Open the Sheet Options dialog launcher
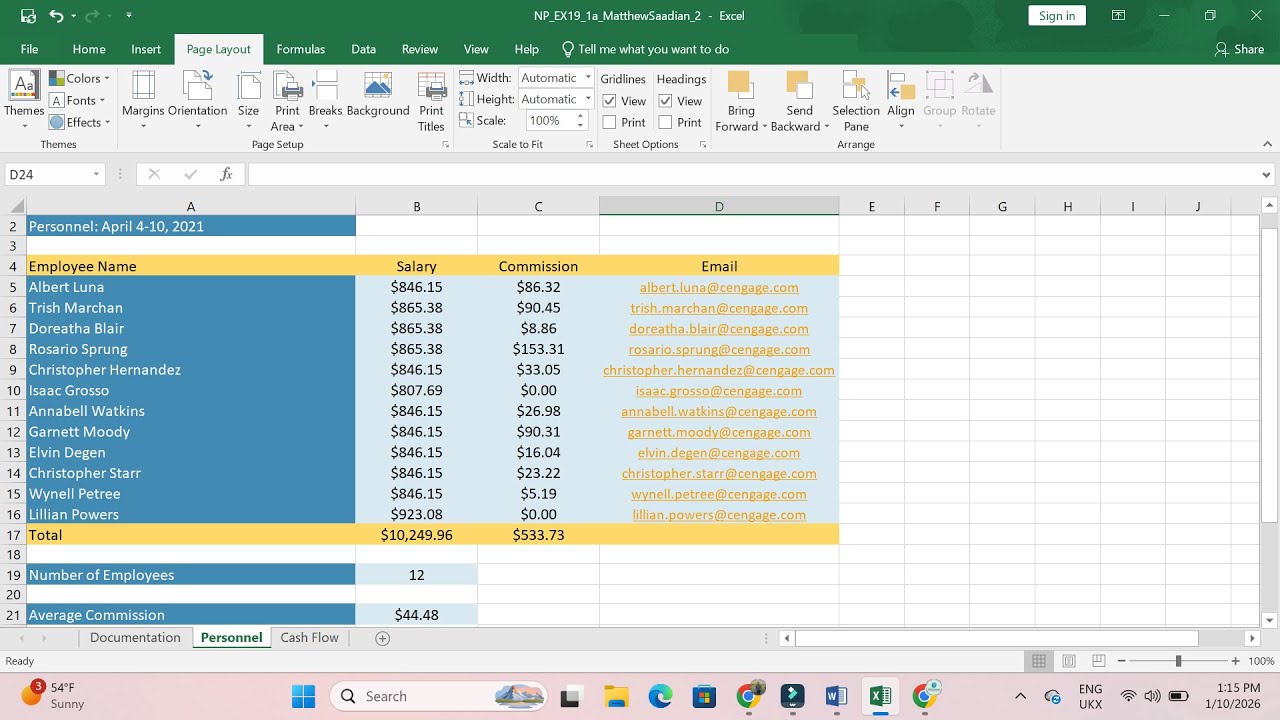Screen dimensions: 1280x720 703,145
